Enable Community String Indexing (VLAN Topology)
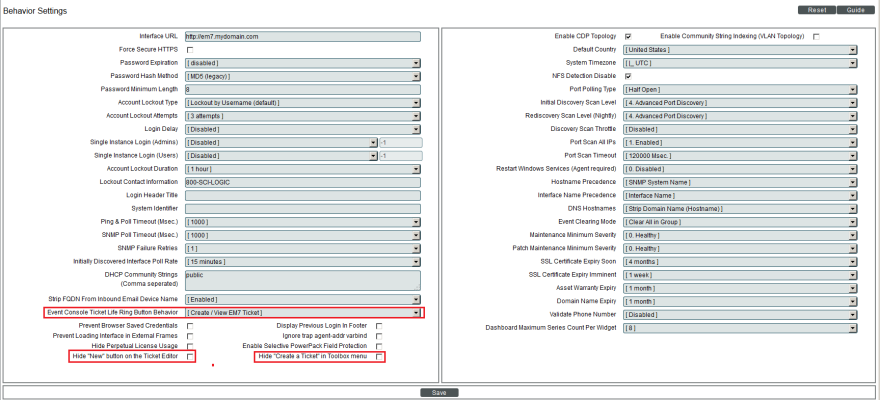This screenshot has height=400, width=880. pos(816,36)
